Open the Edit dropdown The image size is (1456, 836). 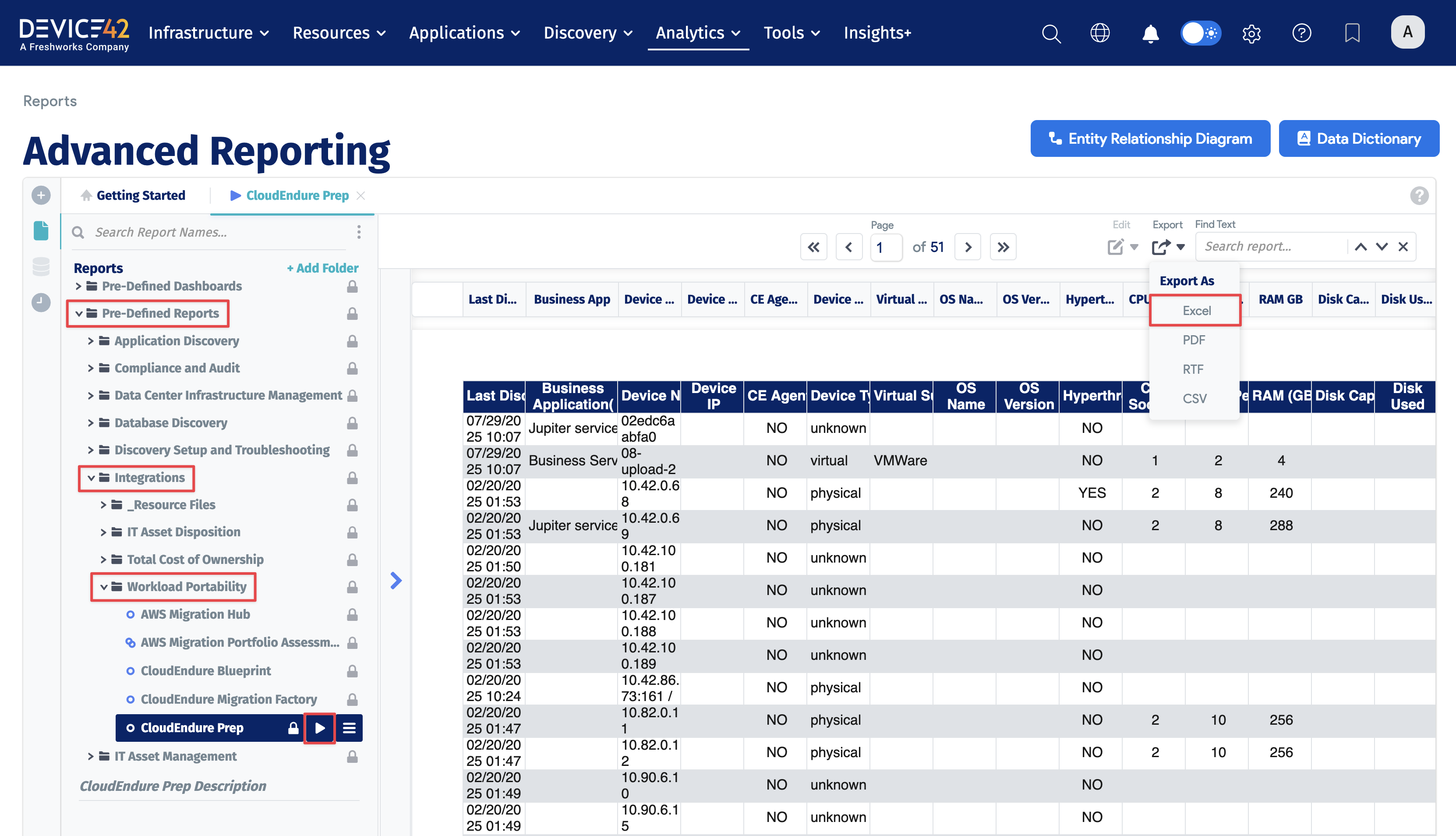click(1123, 247)
